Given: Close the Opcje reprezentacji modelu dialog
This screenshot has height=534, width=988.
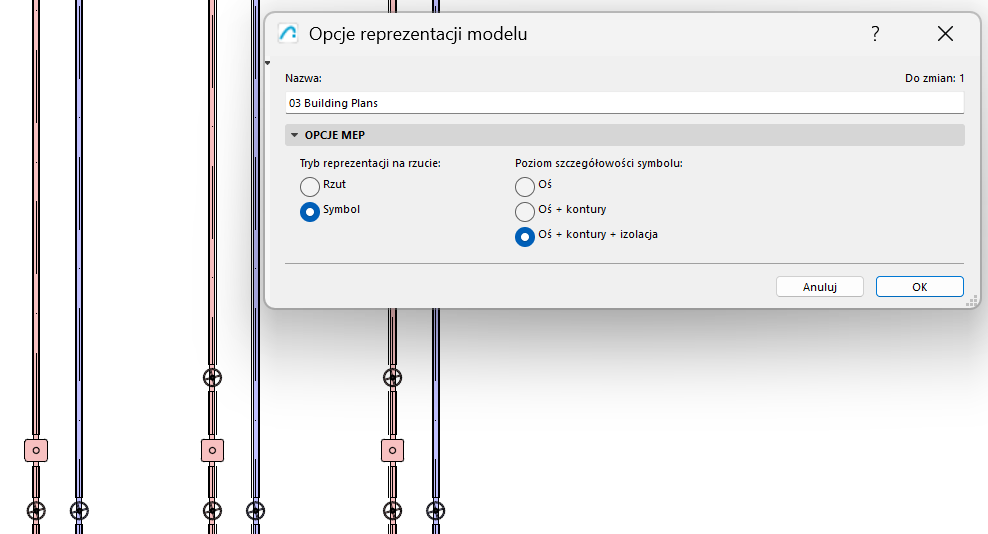Looking at the screenshot, I should 945,33.
